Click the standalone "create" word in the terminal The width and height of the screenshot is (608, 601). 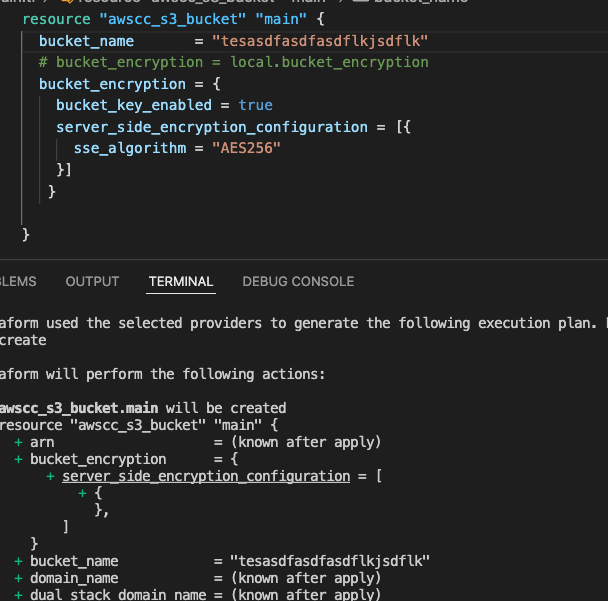click(23, 340)
